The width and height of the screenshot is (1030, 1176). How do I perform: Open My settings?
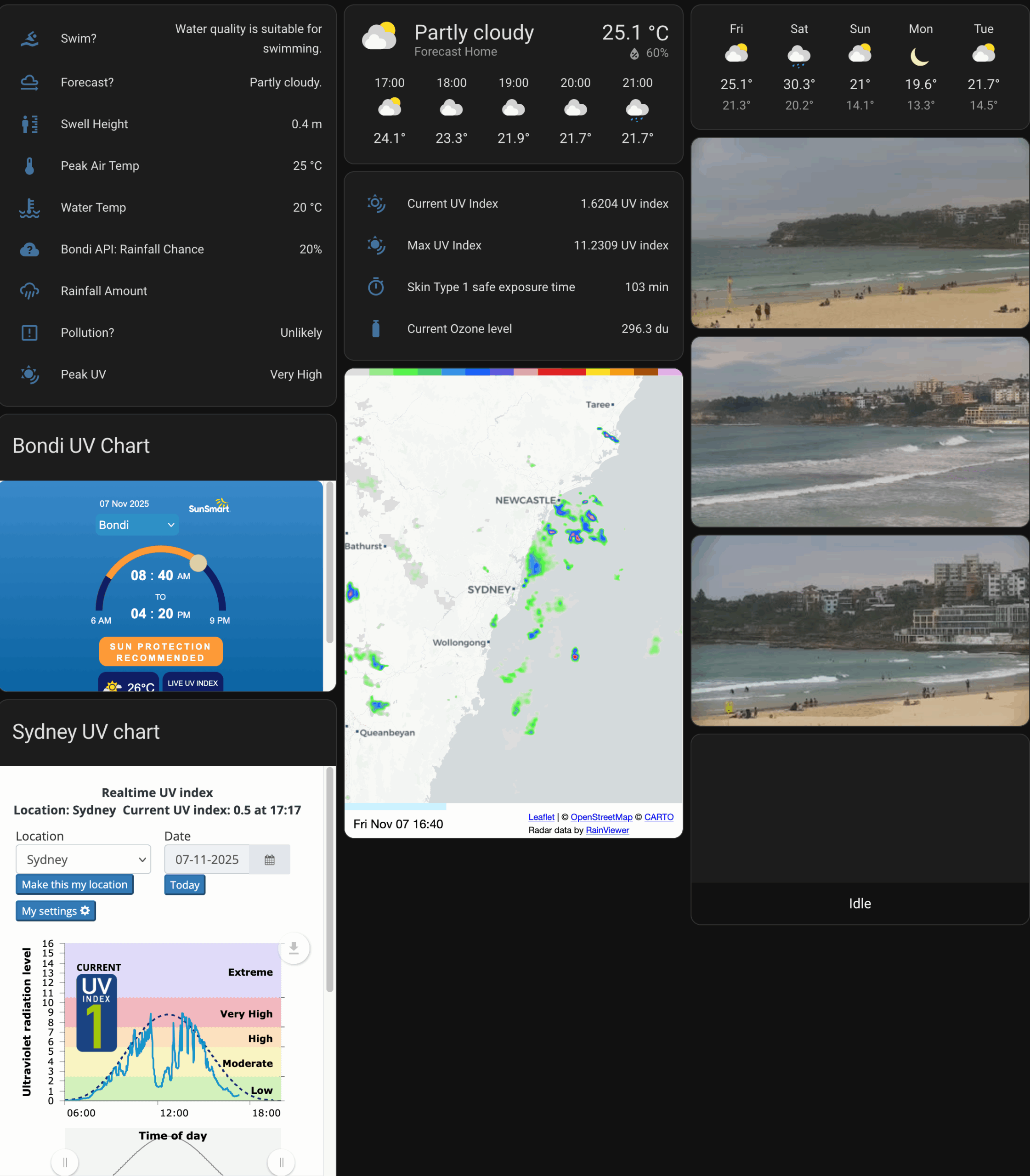click(x=55, y=910)
